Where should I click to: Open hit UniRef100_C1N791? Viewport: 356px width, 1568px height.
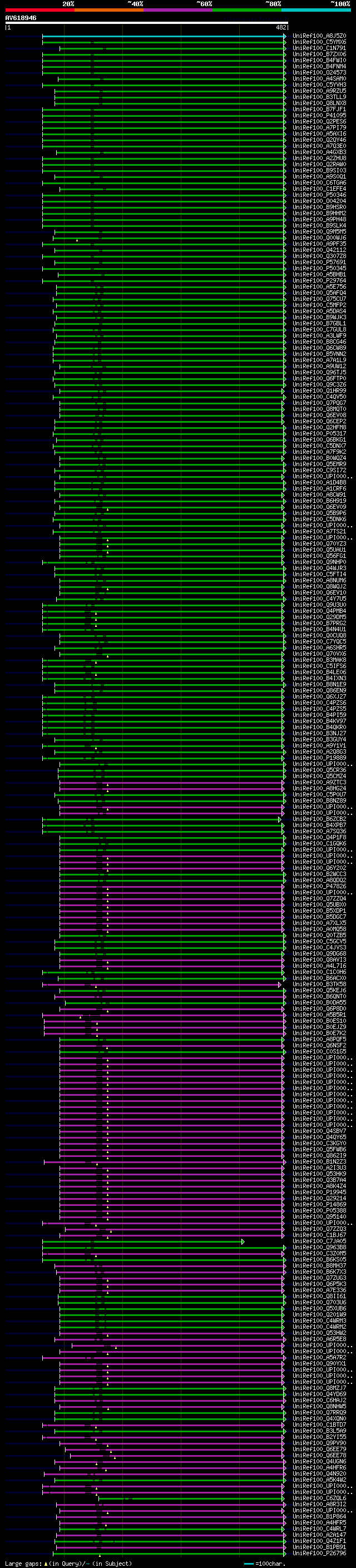(319, 48)
